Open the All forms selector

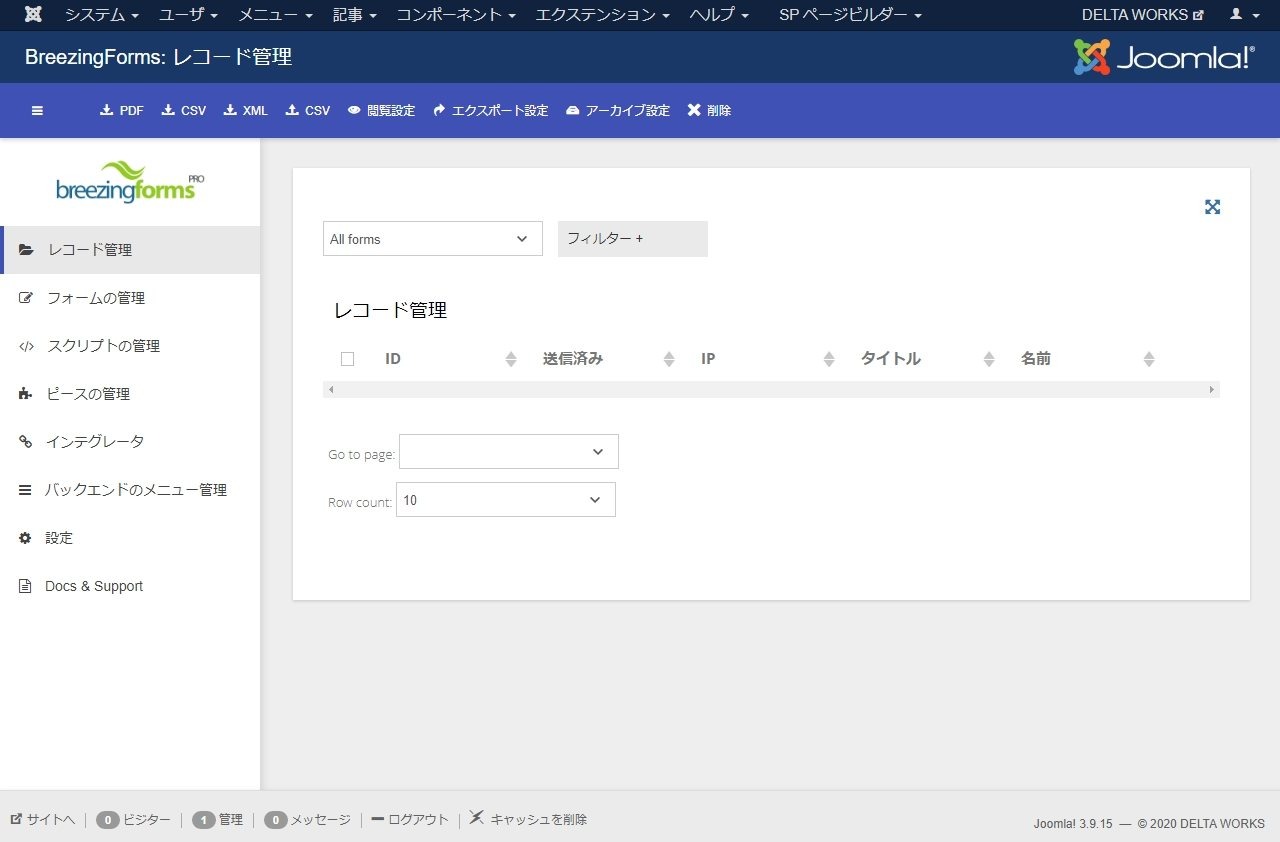[x=432, y=239]
